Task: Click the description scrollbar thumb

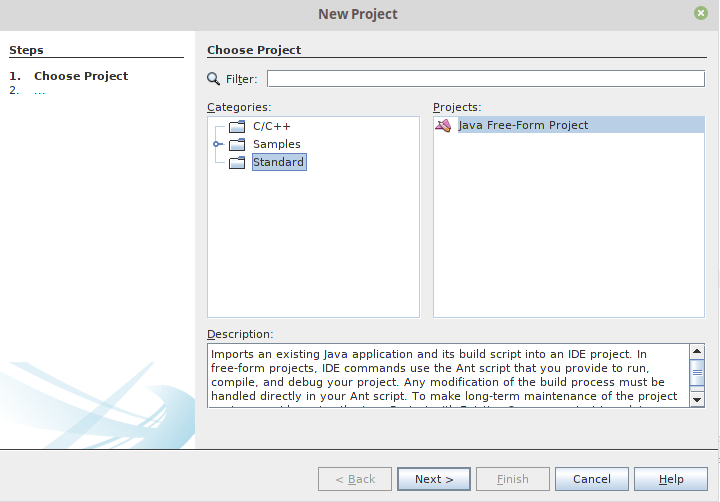Action: click(697, 373)
